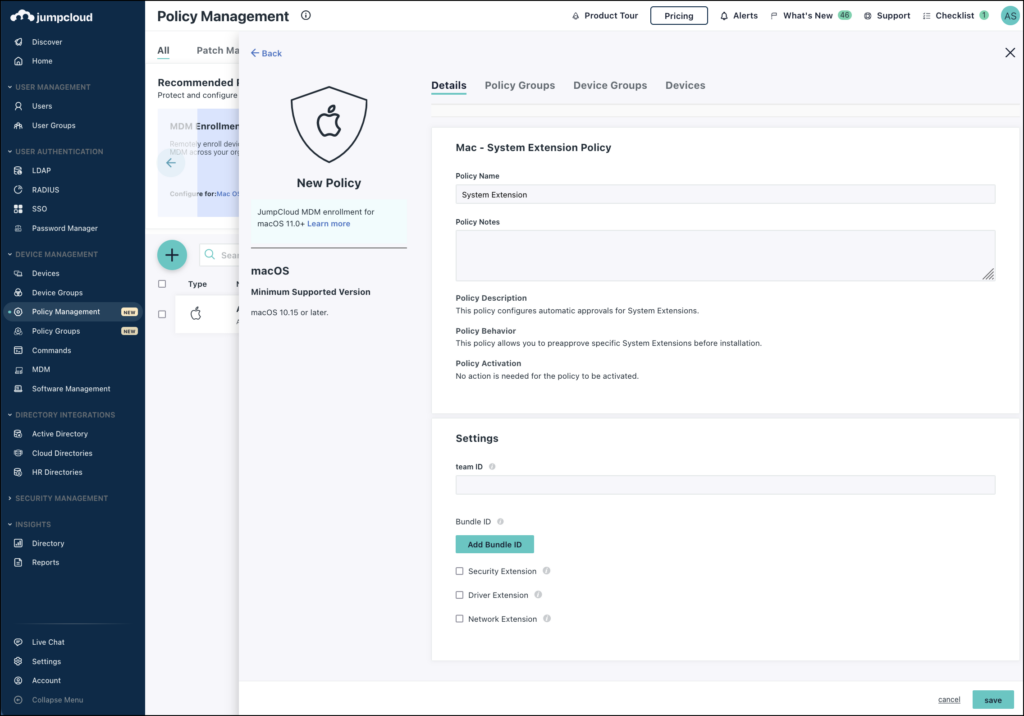
Task: Go to Home in the sidebar
Action: [x=42, y=61]
